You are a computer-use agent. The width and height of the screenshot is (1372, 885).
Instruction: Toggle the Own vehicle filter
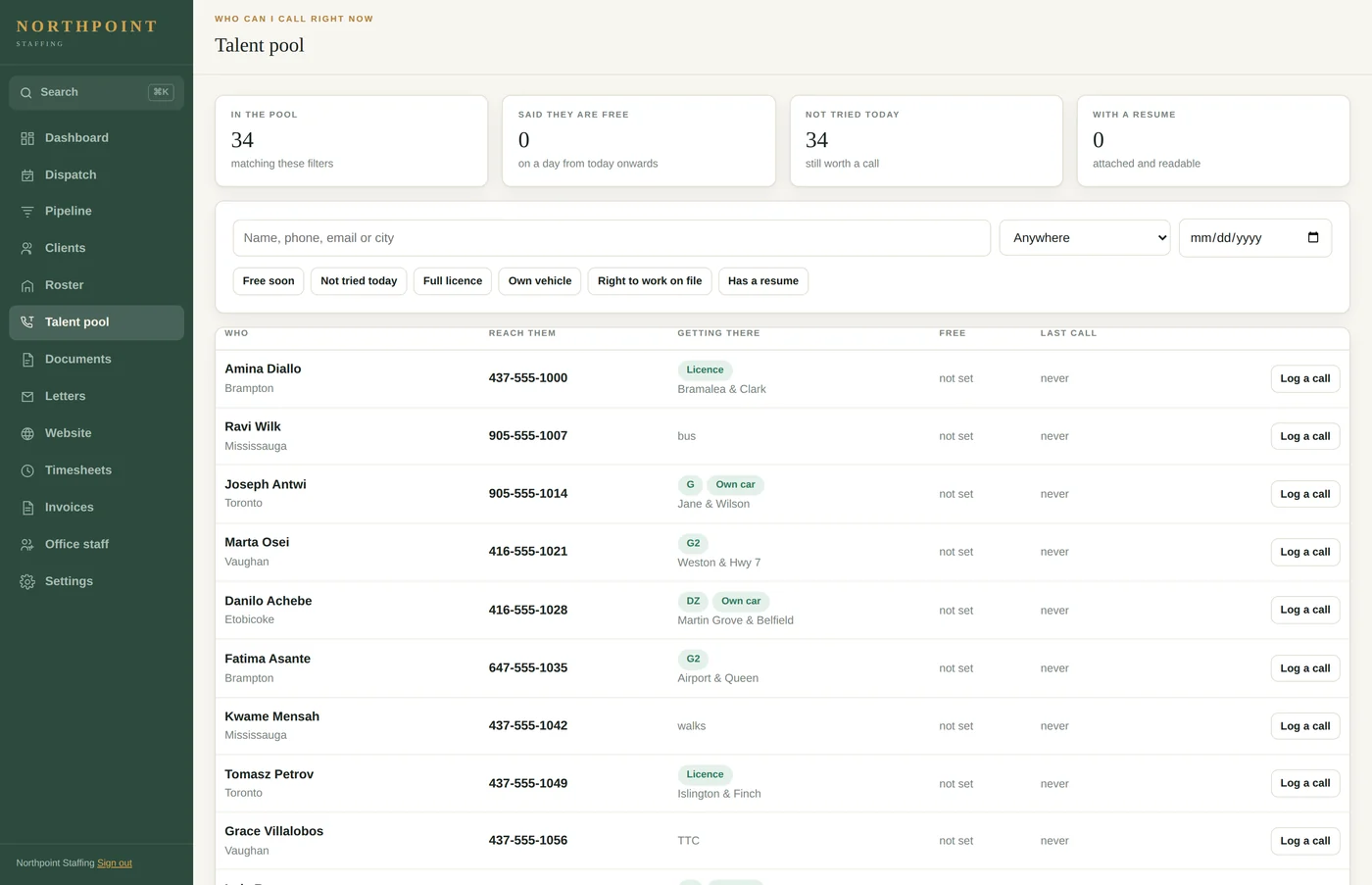click(540, 281)
